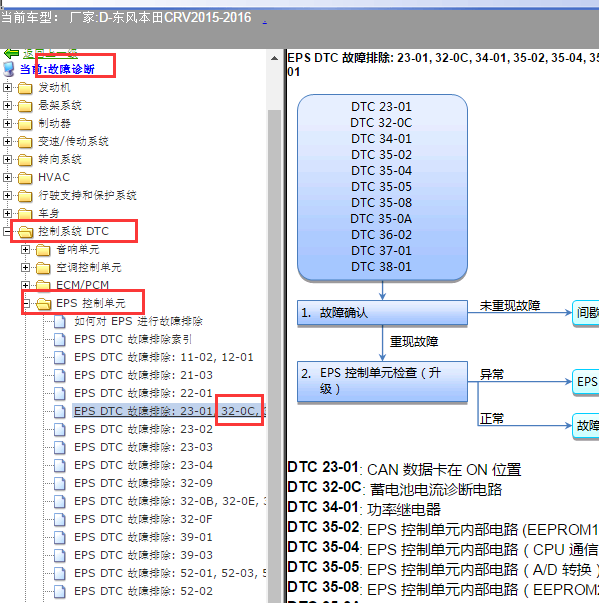599x603 pixels.
Task: Click the 音响单元 folder icon
Action: coord(43,250)
